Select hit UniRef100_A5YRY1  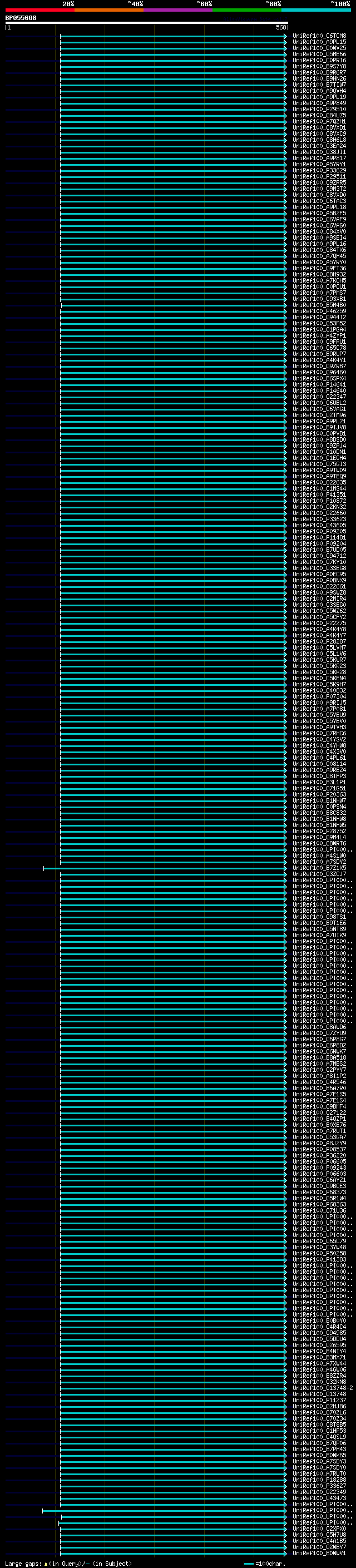(x=319, y=164)
